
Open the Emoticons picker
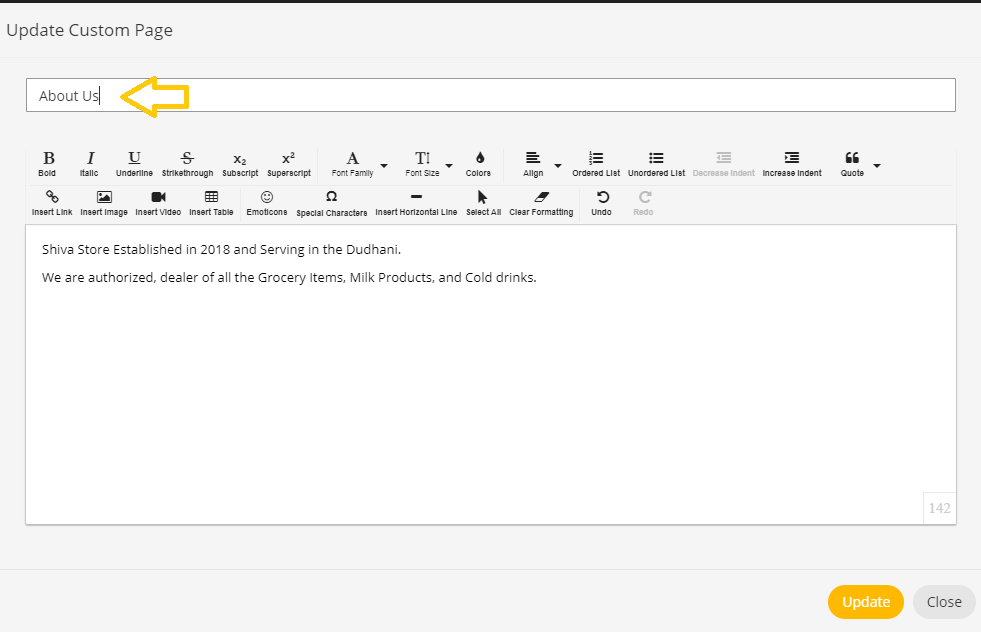(x=267, y=203)
